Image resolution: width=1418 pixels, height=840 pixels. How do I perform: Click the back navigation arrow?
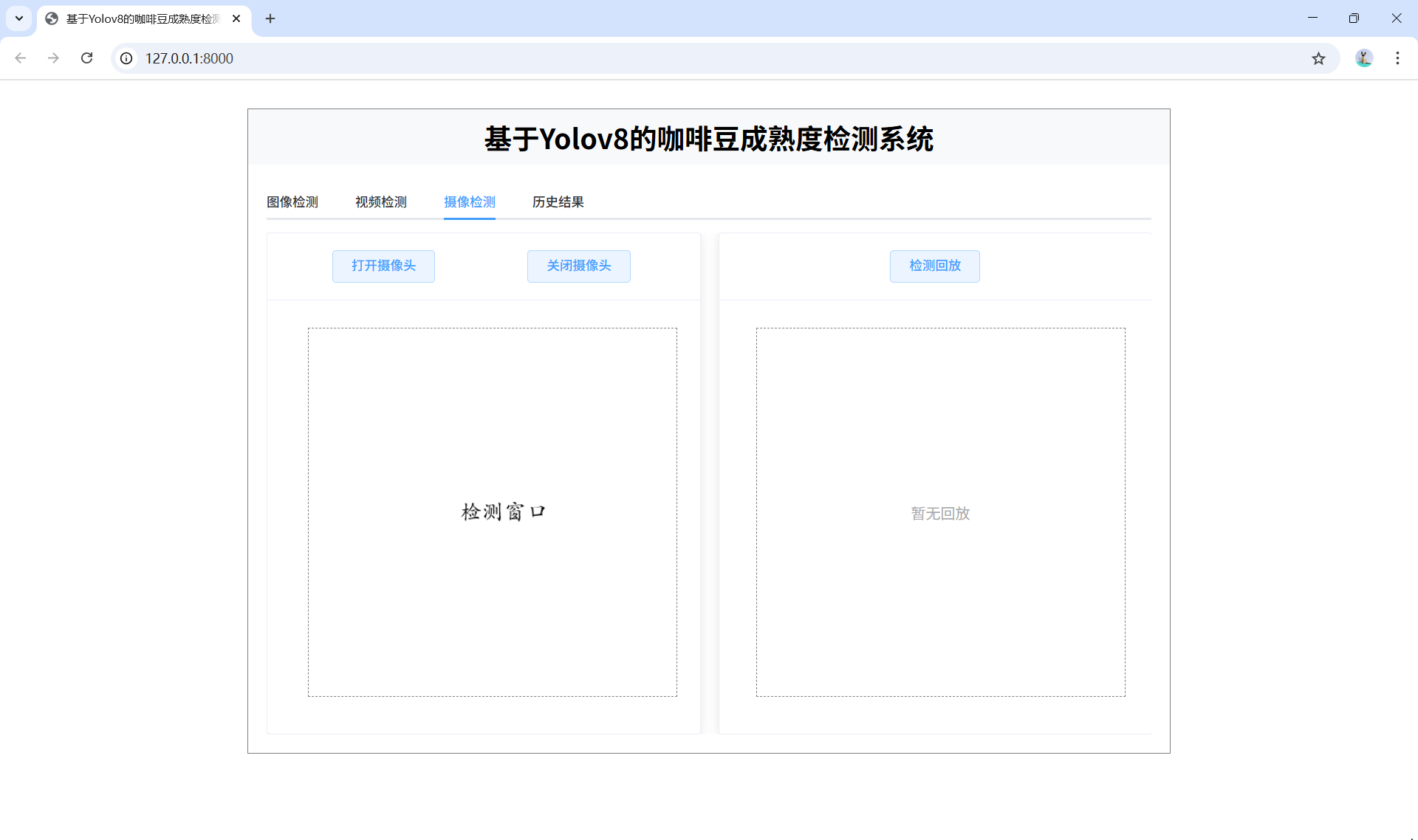pos(21,58)
